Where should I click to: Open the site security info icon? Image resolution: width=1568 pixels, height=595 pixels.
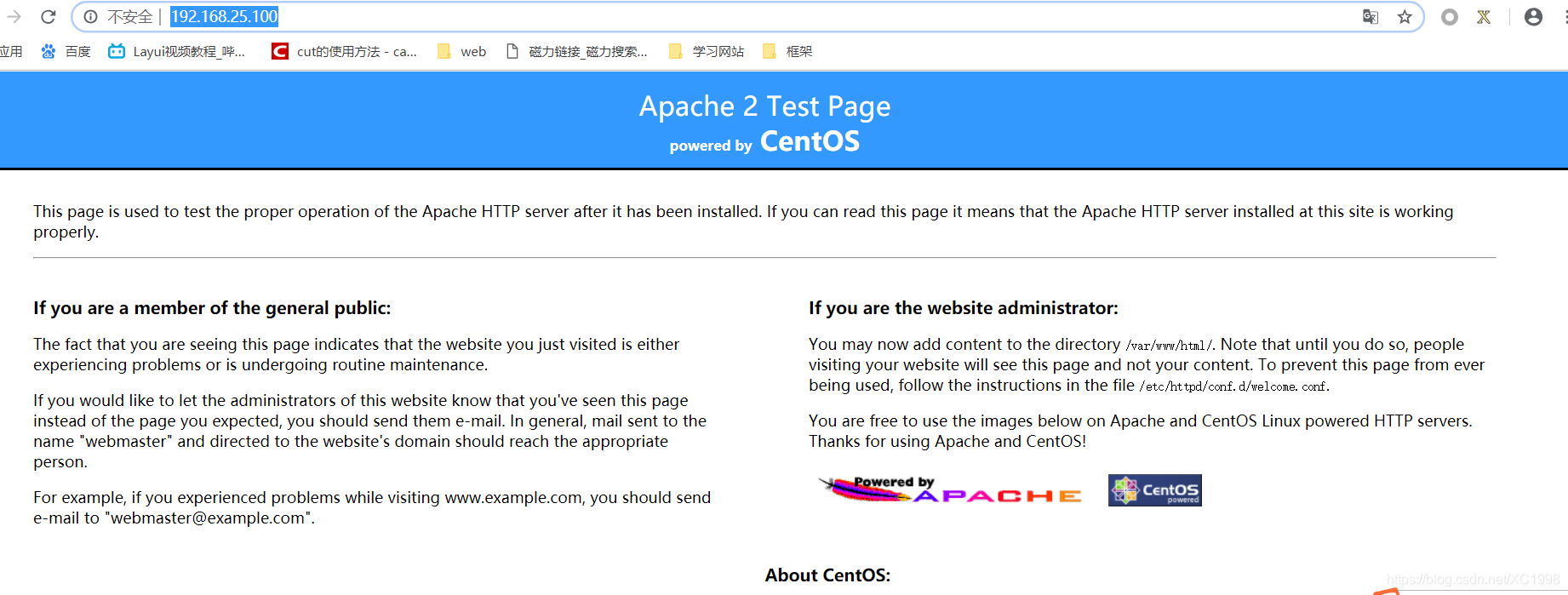coord(90,16)
